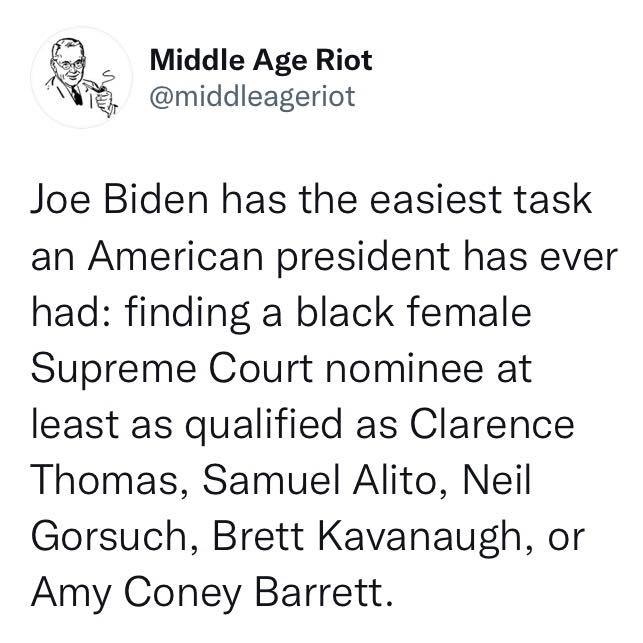Click the name "Clarence" in the tweet
The width and height of the screenshot is (643, 643).
click(x=492, y=424)
